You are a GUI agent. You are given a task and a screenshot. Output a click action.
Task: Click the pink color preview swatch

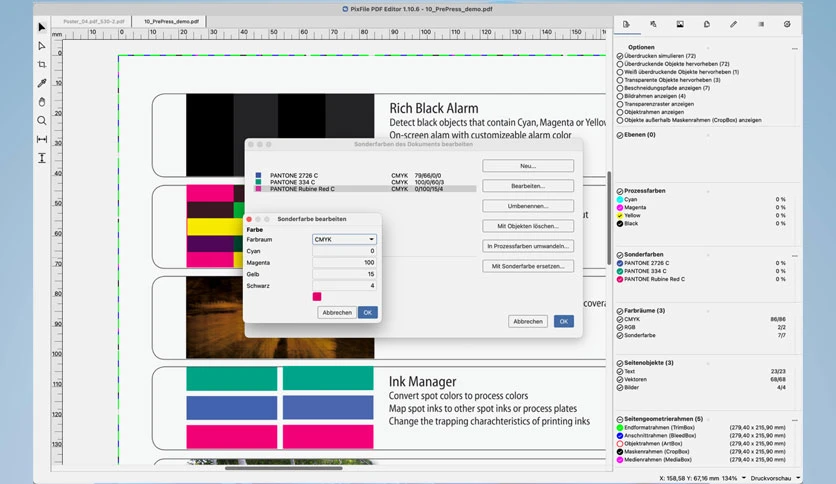pyautogui.click(x=317, y=296)
